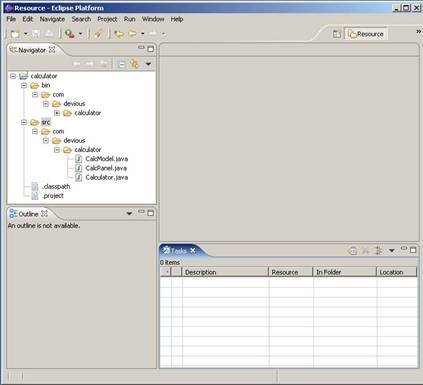The image size is (423, 385).
Task: Select CalcPanel.java file
Action: pyautogui.click(x=106, y=168)
